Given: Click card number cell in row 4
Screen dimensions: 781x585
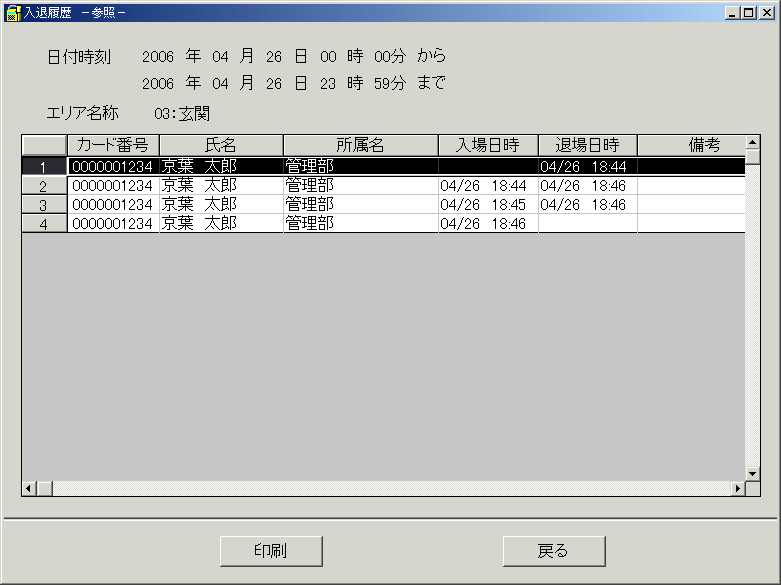Looking at the screenshot, I should (113, 224).
